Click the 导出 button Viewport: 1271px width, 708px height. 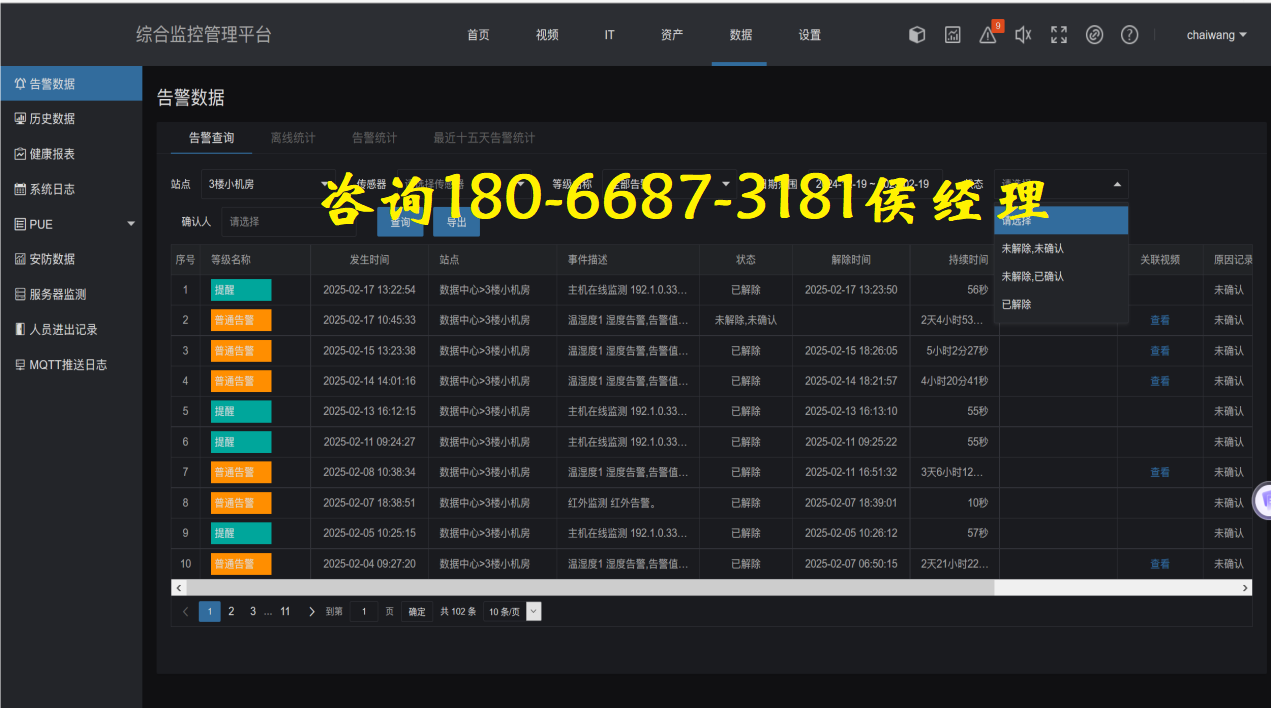click(456, 222)
